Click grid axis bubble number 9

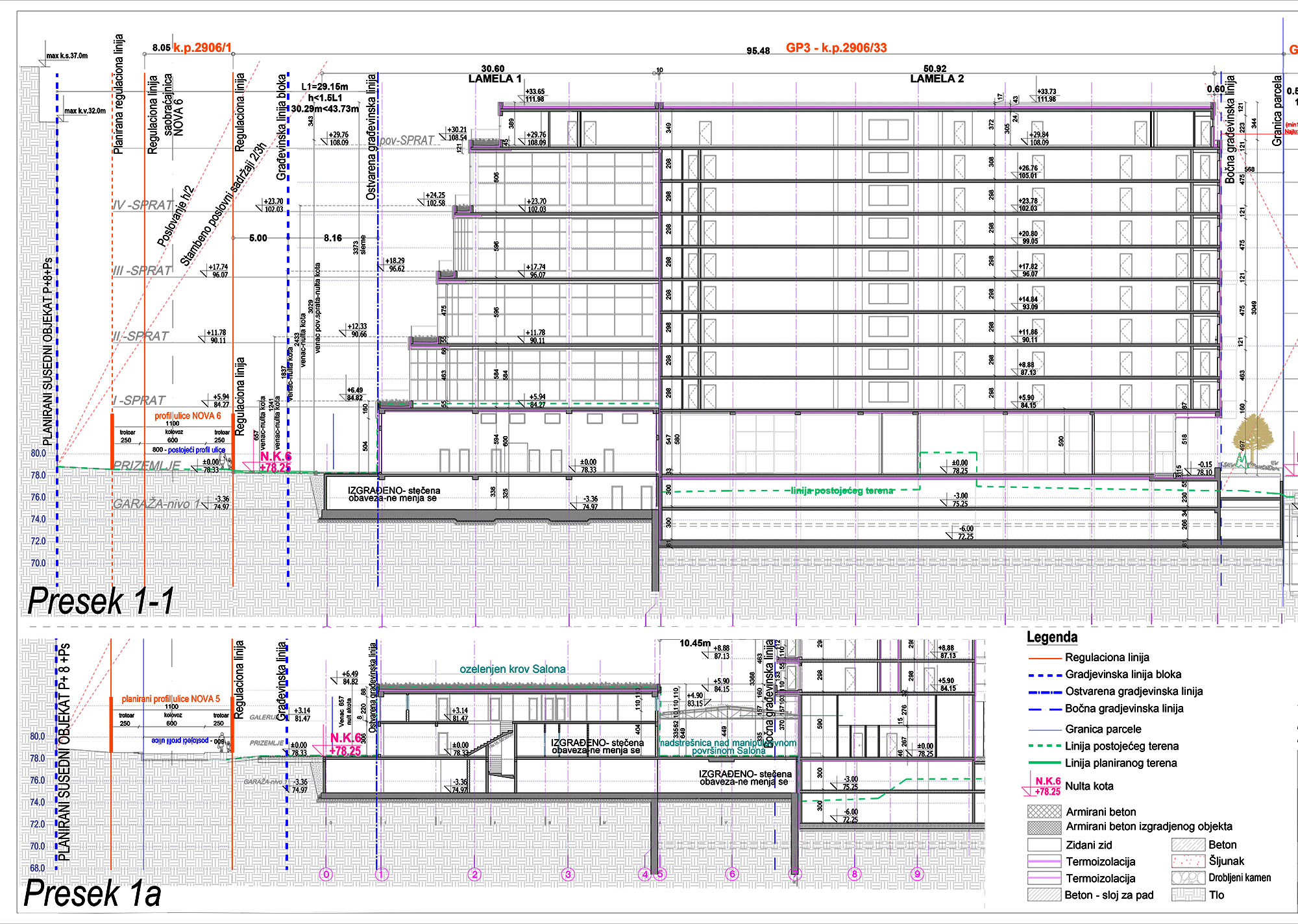pyautogui.click(x=917, y=874)
